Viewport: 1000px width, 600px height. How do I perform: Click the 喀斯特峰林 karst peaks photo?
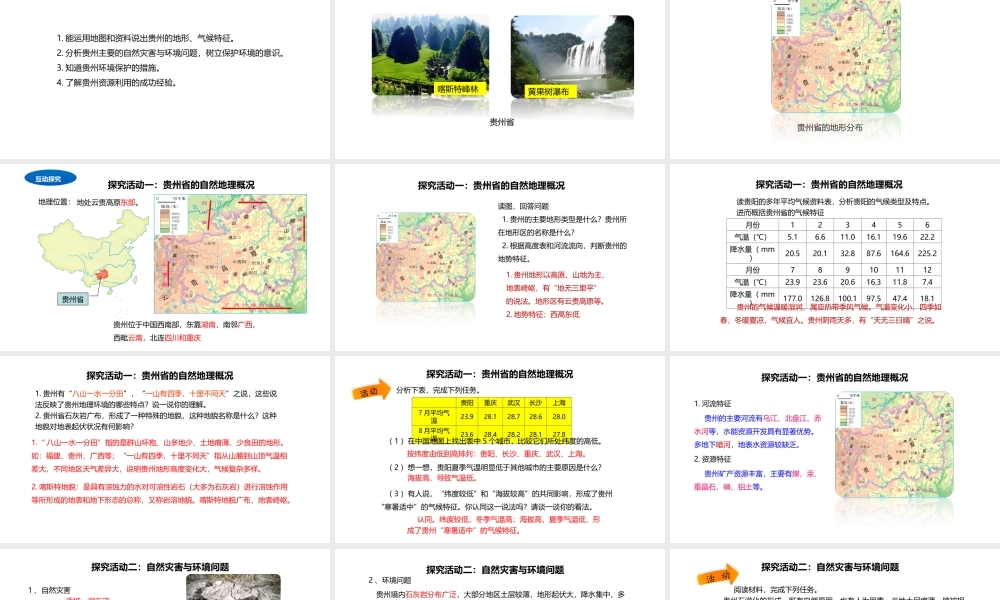(430, 55)
